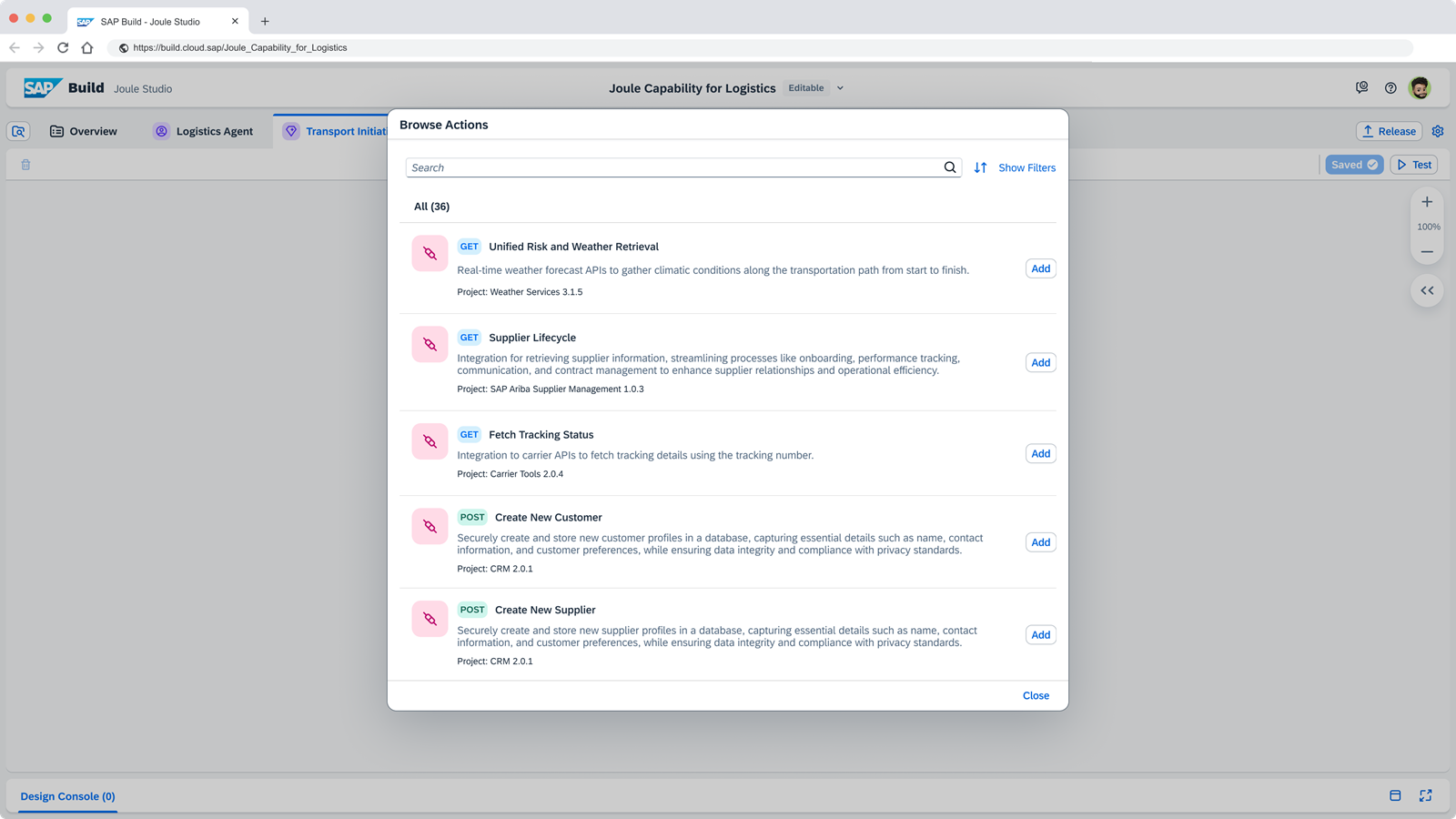The height and width of the screenshot is (819, 1456).
Task: Collapse the side panel with double chevron
Action: [x=1427, y=291]
